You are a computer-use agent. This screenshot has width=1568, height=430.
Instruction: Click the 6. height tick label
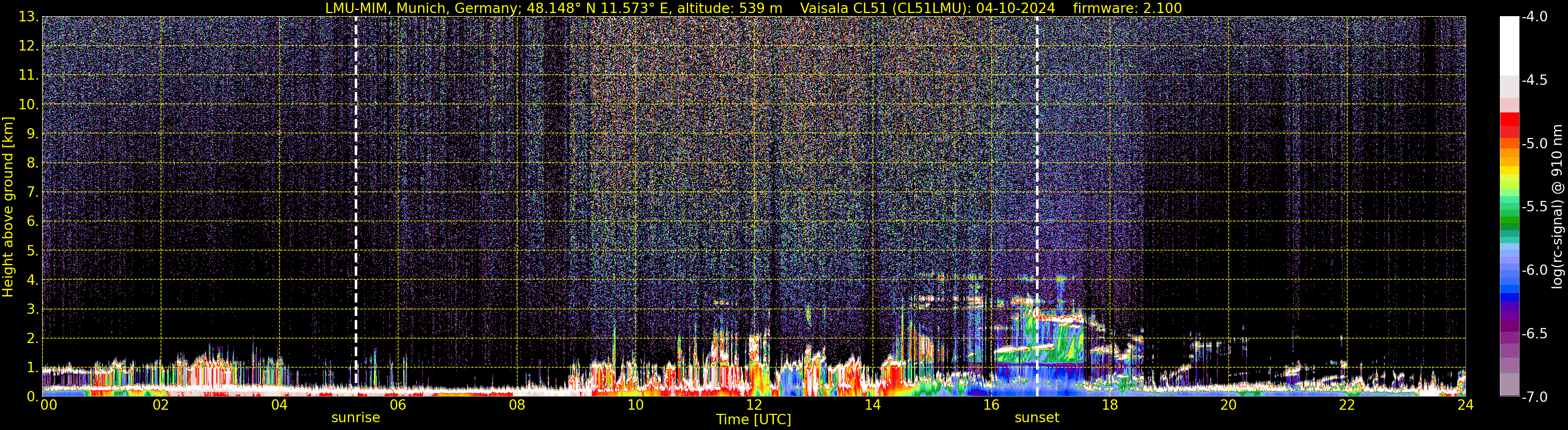32,221
